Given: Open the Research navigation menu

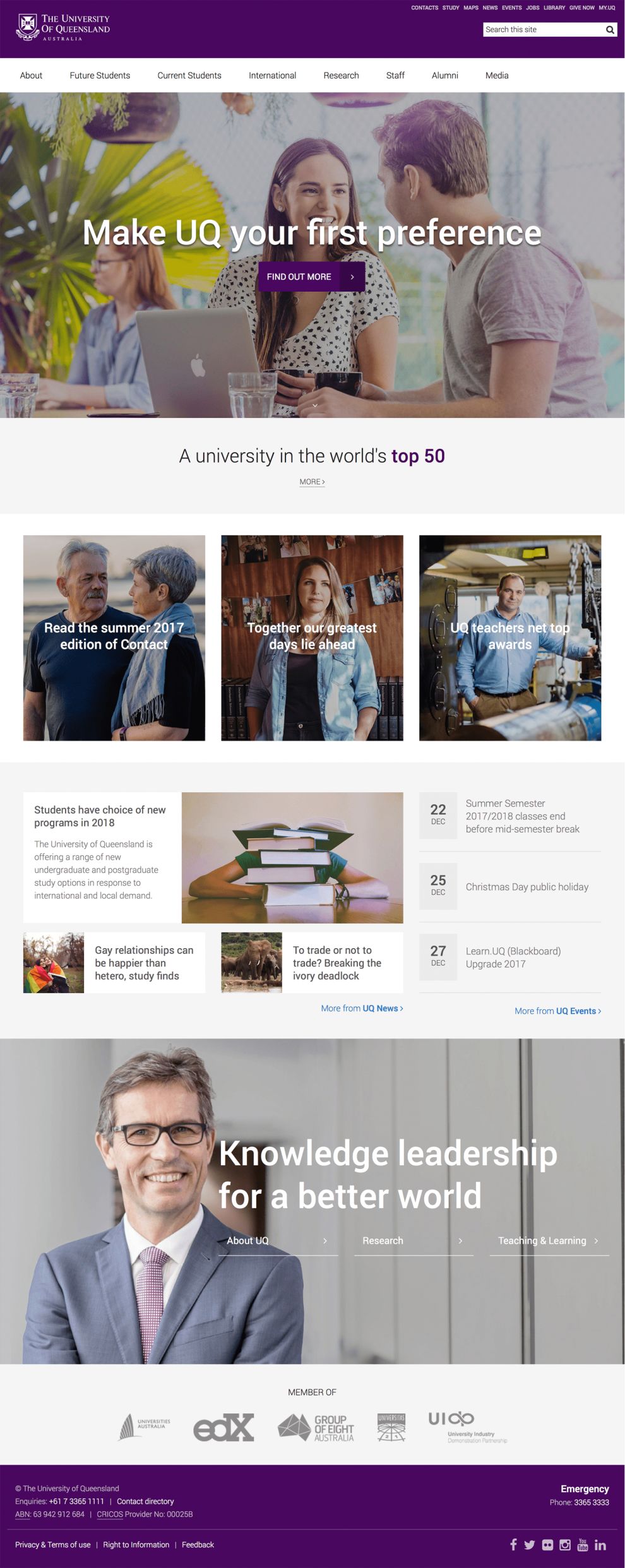Looking at the screenshot, I should 341,75.
